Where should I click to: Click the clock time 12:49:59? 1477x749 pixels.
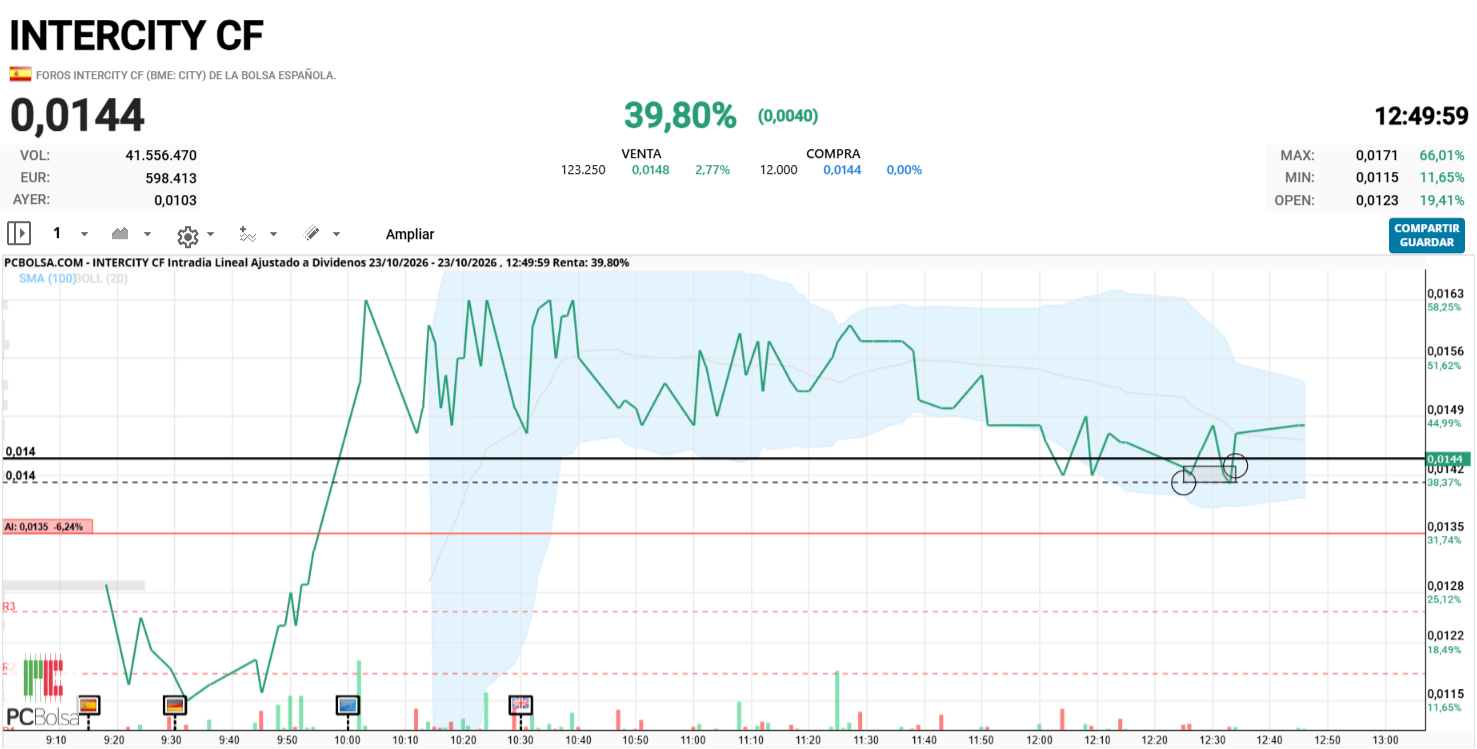pyautogui.click(x=1421, y=116)
